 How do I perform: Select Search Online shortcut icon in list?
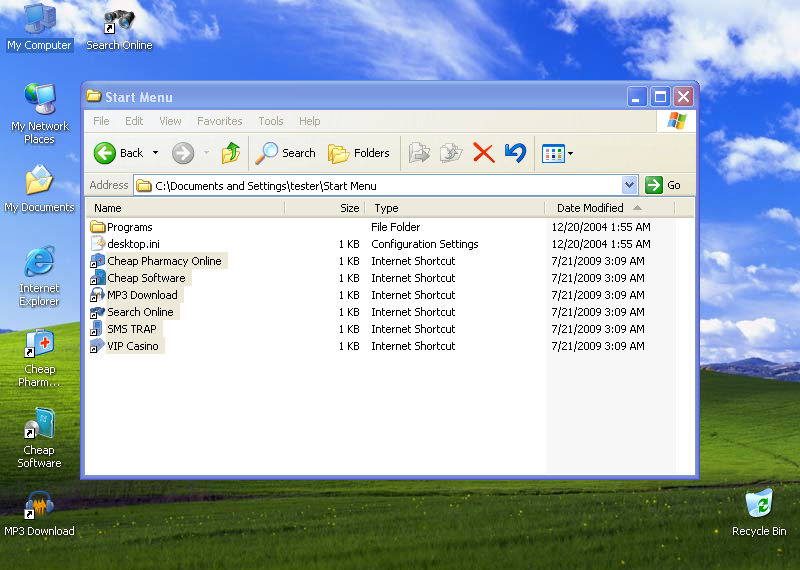point(97,312)
